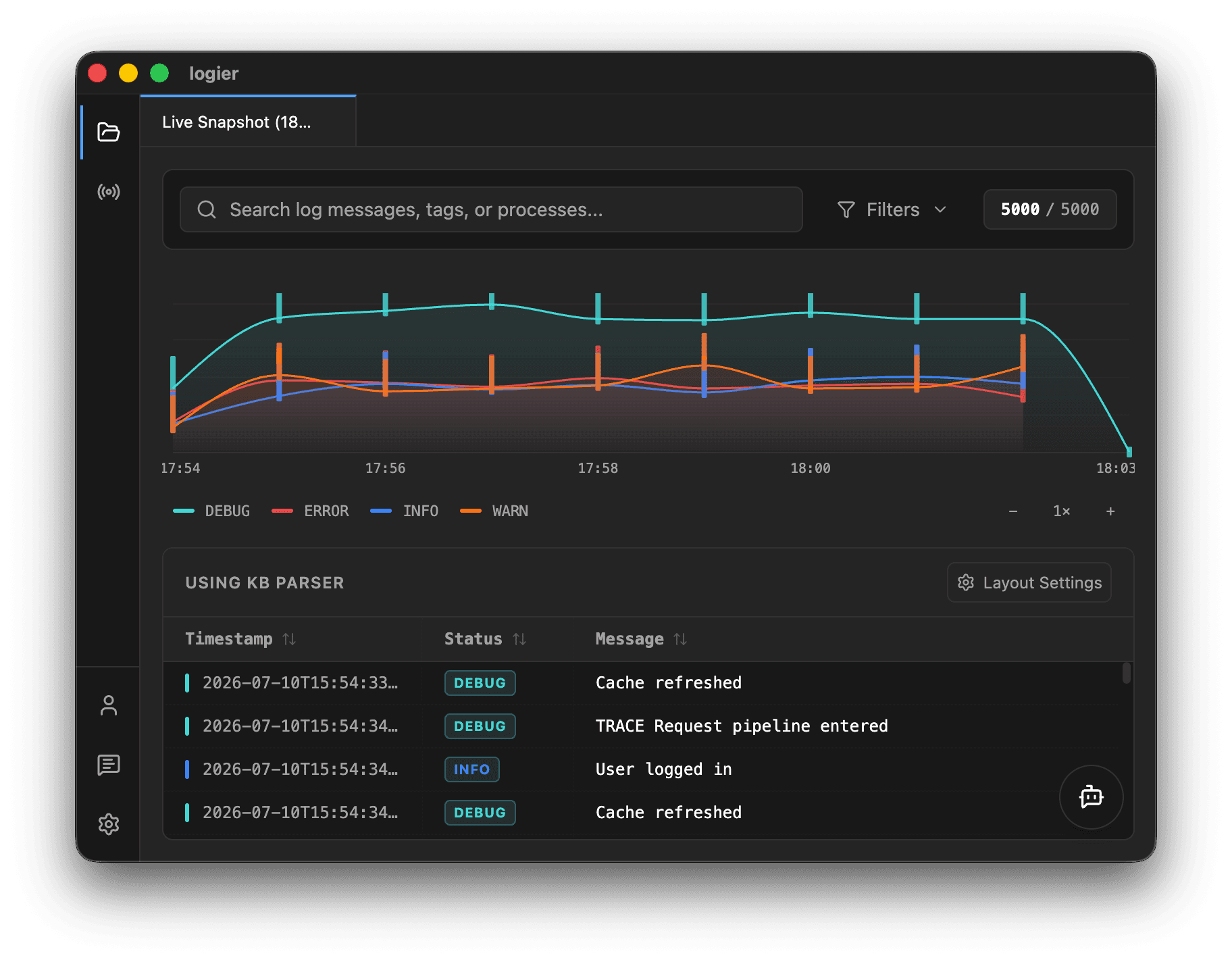Click timestamp 2026-07-10T15:54:33

[x=301, y=683]
